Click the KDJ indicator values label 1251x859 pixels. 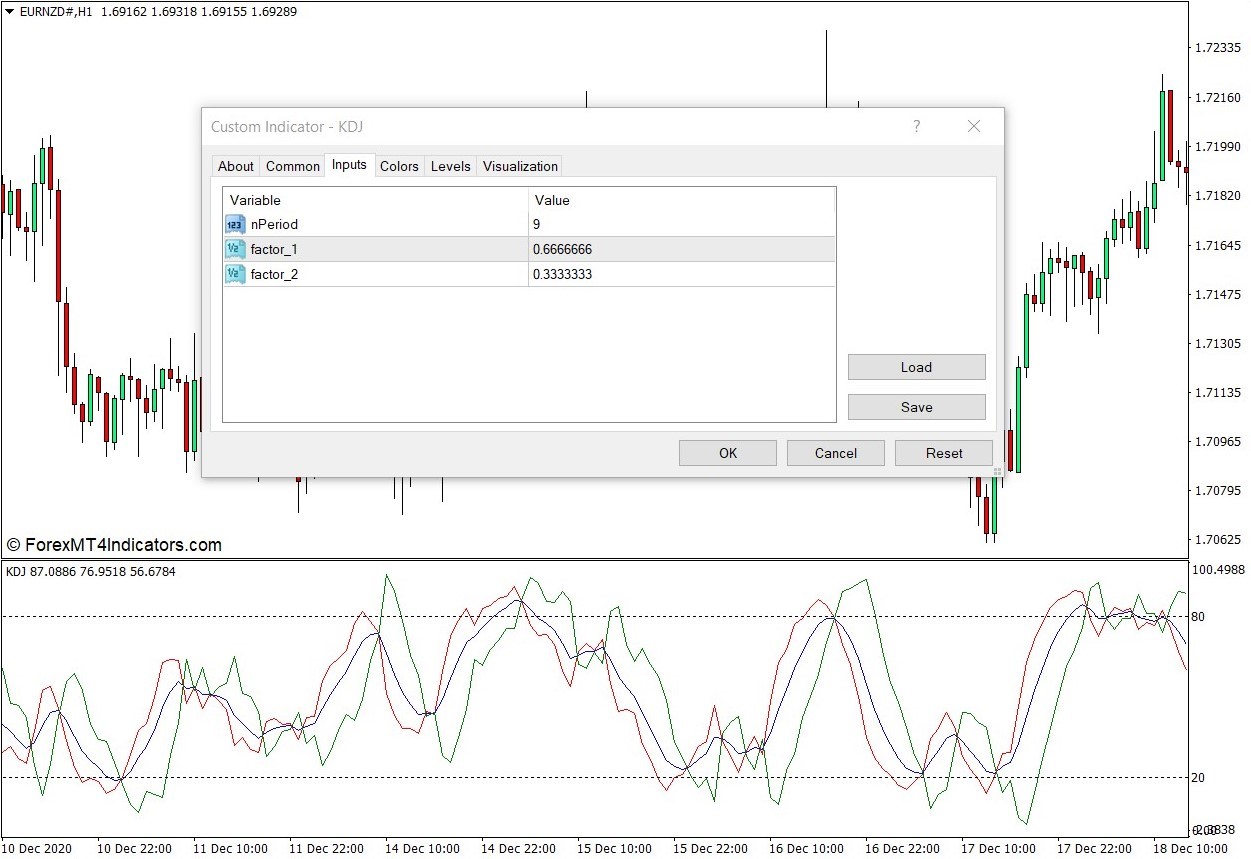coord(91,572)
